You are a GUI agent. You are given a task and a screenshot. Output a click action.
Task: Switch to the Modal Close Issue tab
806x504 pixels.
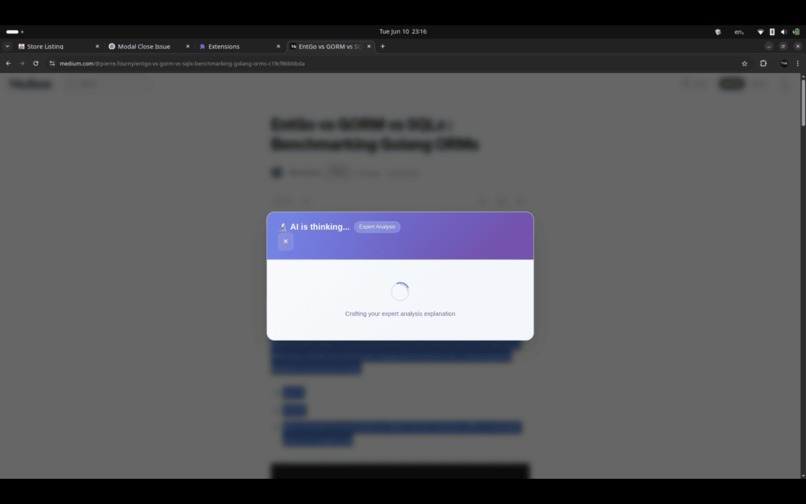tap(149, 46)
